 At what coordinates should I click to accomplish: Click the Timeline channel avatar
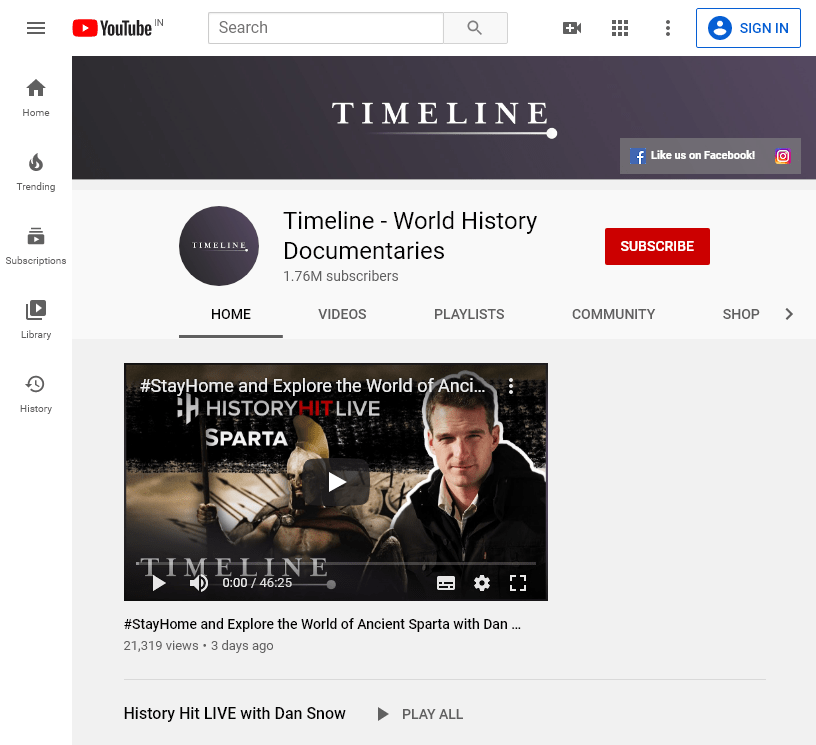(x=219, y=246)
